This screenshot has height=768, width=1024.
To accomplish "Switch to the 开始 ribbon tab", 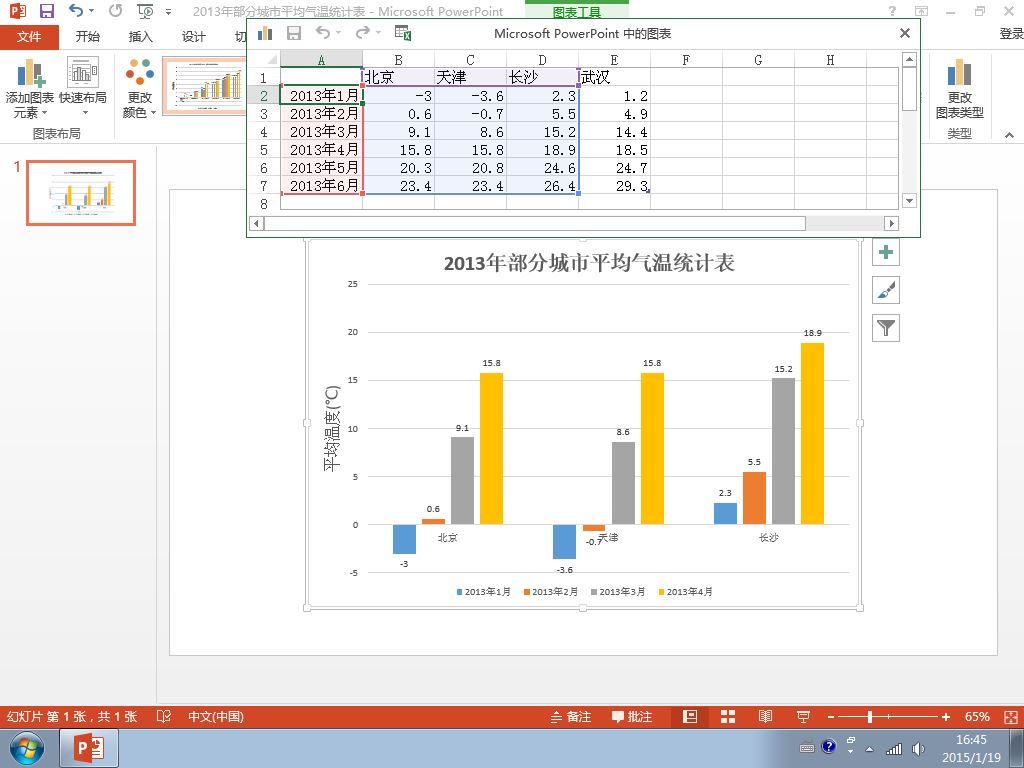I will [x=88, y=37].
